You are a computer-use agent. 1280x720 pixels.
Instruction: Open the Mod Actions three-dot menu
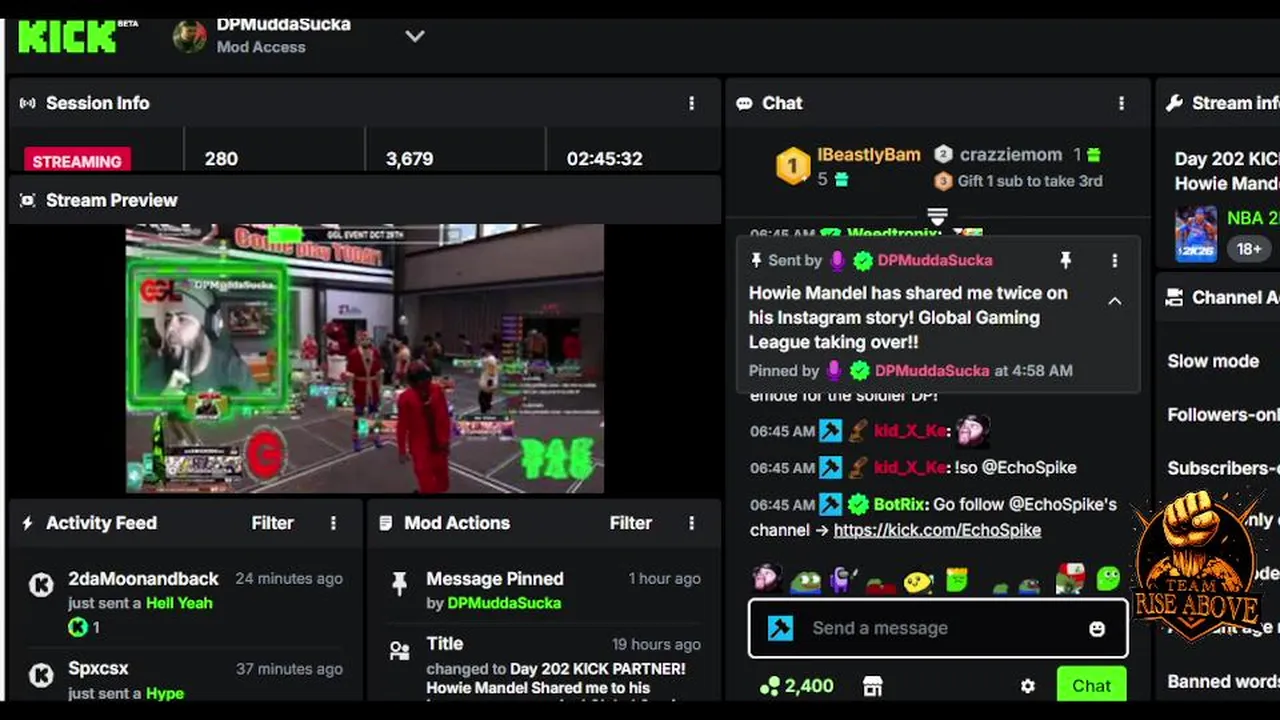tap(691, 523)
